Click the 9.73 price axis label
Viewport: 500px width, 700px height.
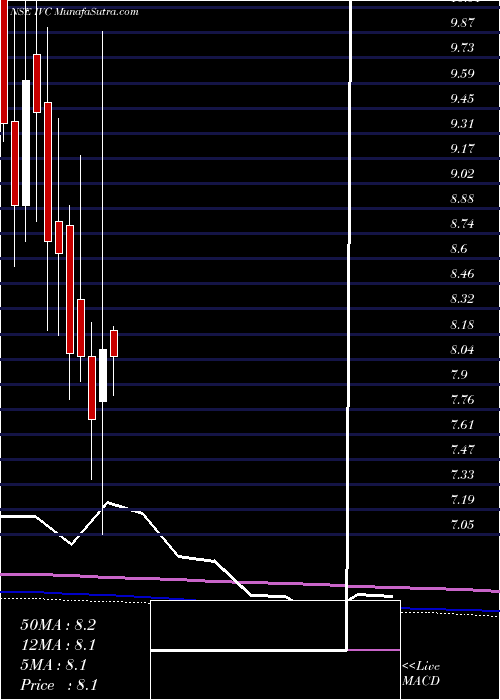pos(462,48)
